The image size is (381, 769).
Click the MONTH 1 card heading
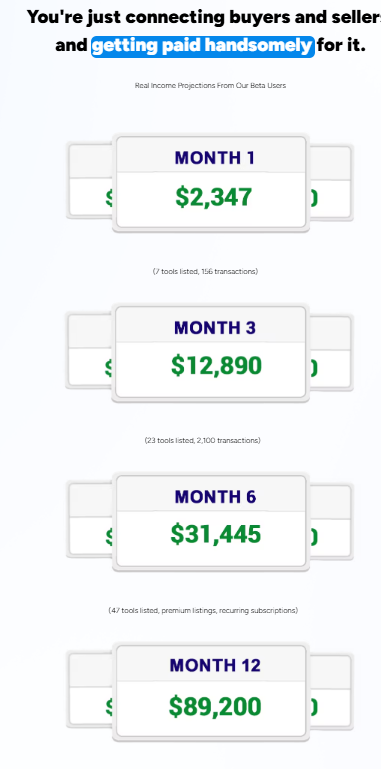(214, 158)
